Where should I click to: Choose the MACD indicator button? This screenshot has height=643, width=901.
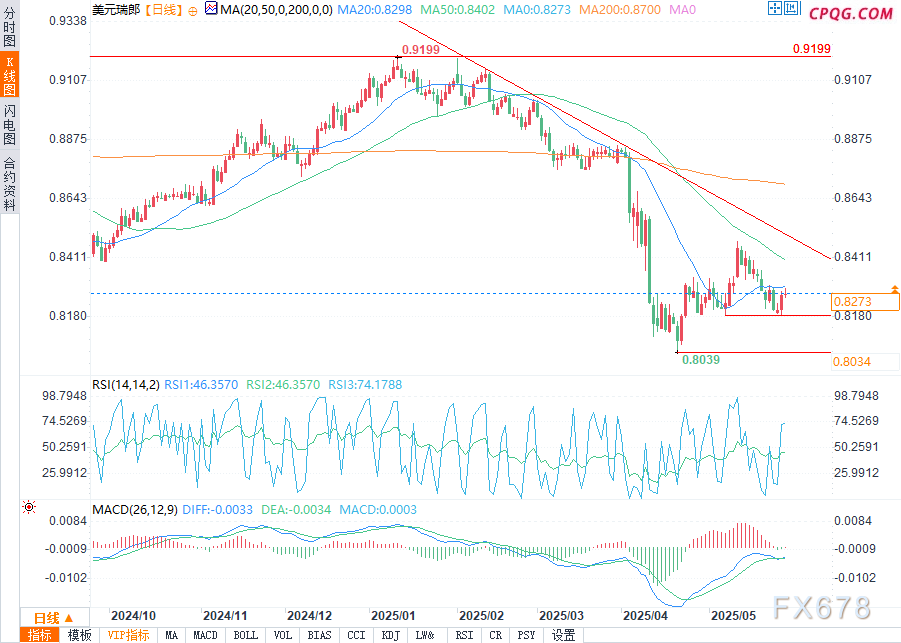point(205,635)
